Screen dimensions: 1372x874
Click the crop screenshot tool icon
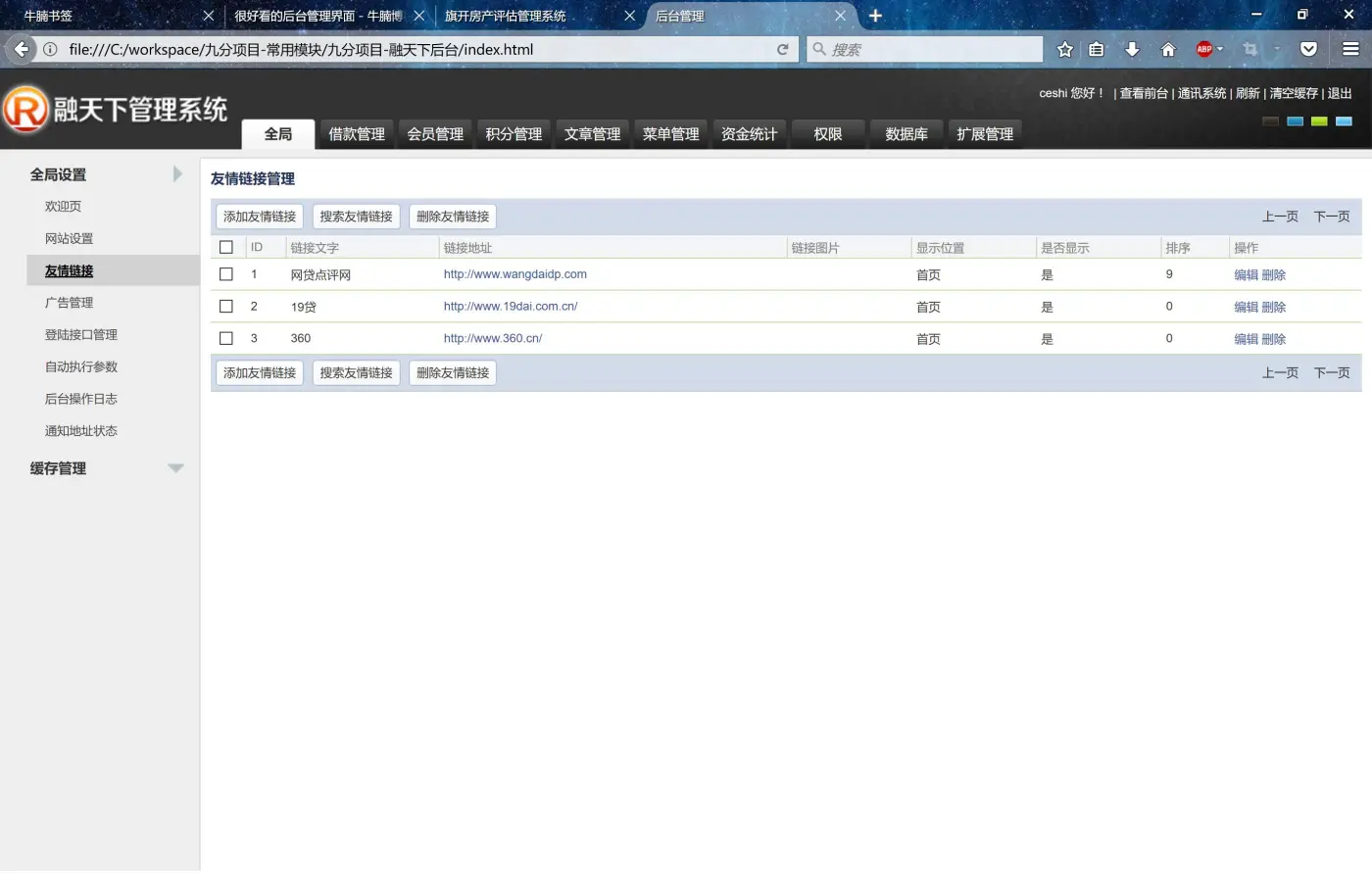click(x=1249, y=49)
